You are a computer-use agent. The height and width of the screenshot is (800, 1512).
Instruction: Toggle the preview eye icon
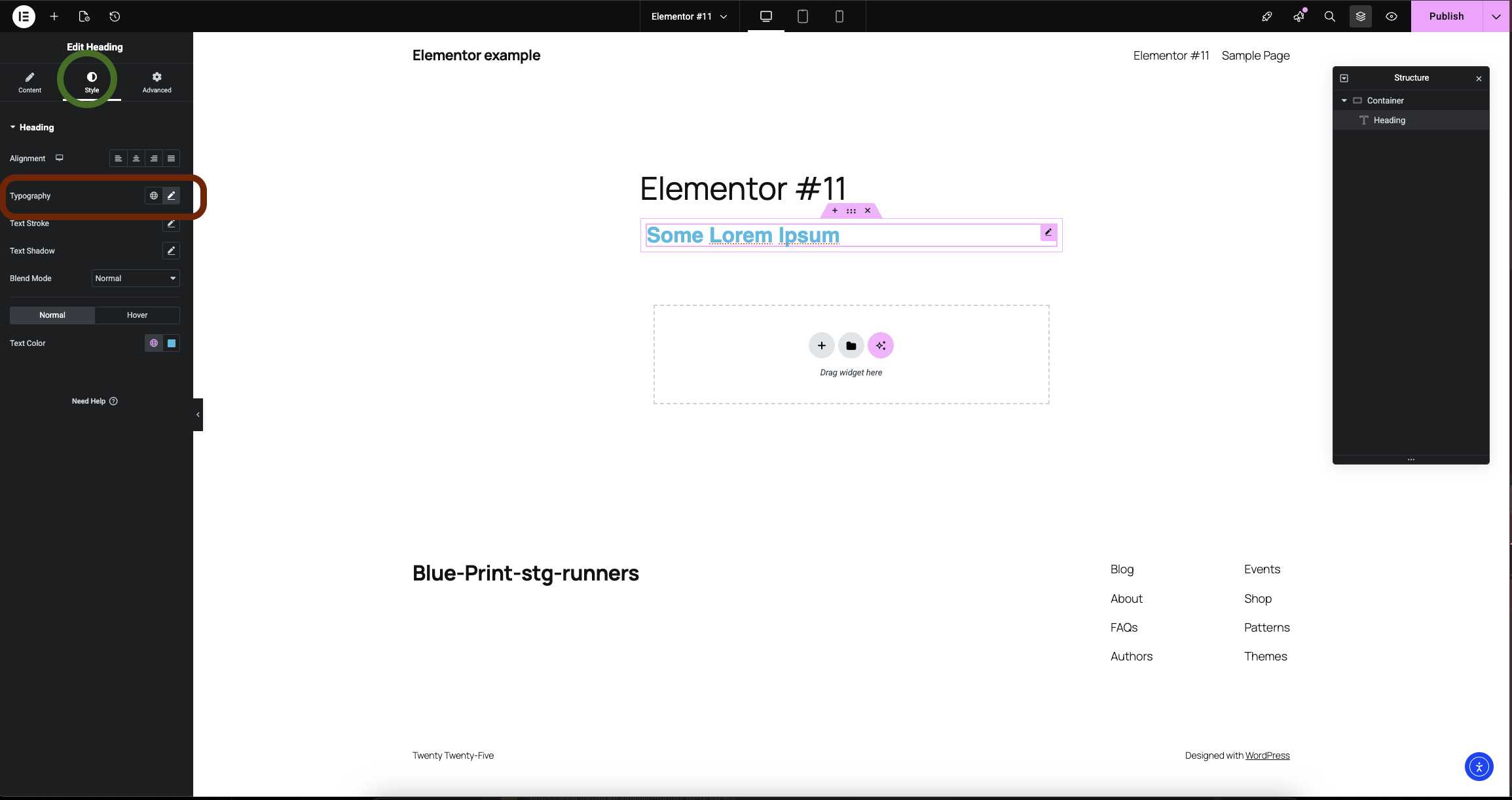coord(1391,16)
